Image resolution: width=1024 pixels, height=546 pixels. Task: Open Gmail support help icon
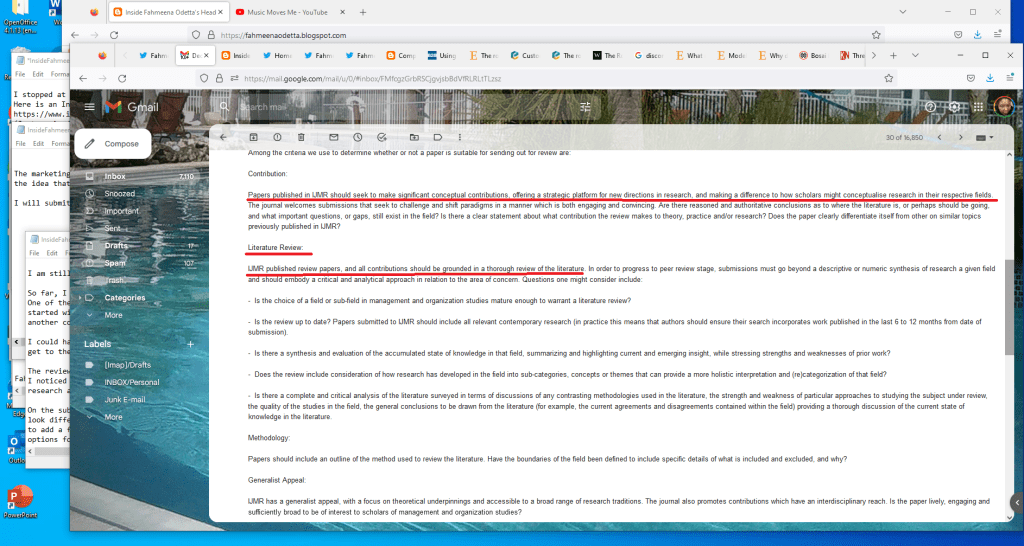click(x=930, y=107)
